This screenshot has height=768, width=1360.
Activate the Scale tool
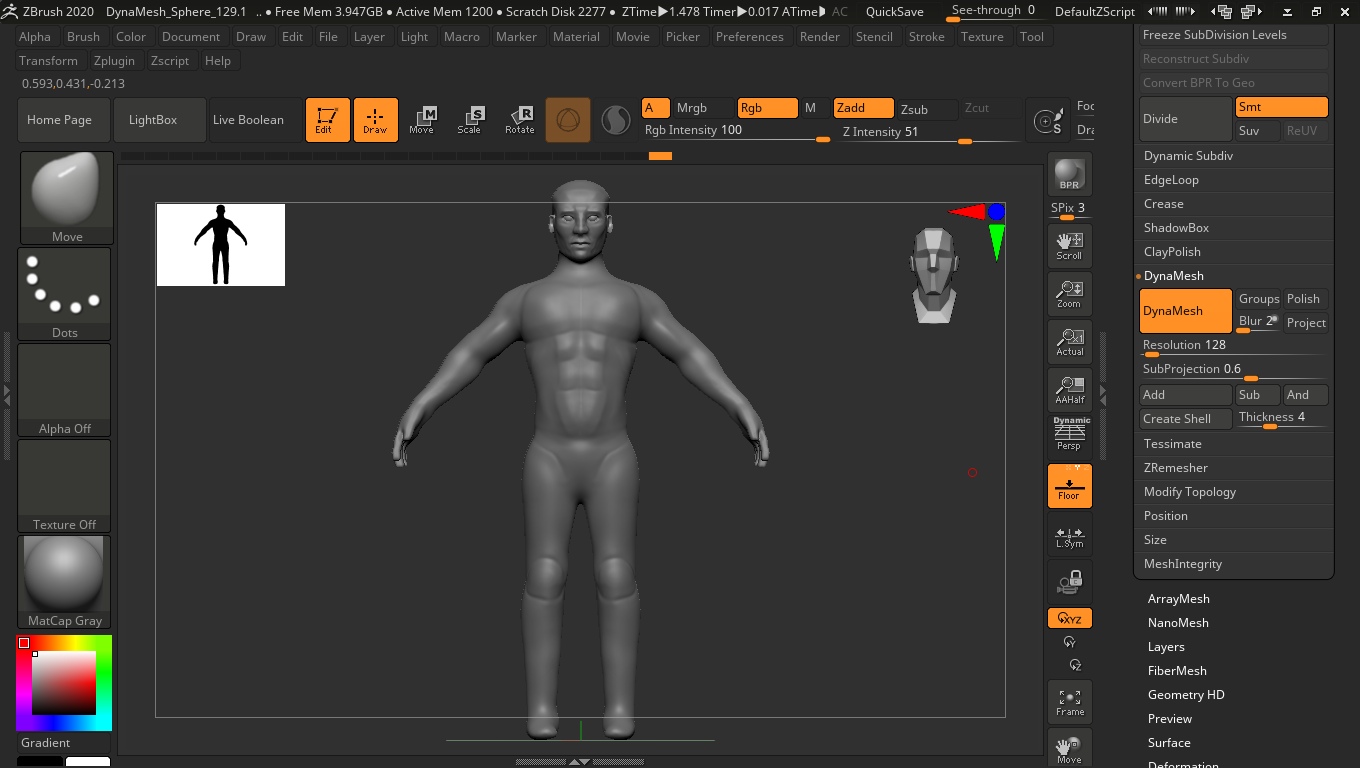point(469,120)
